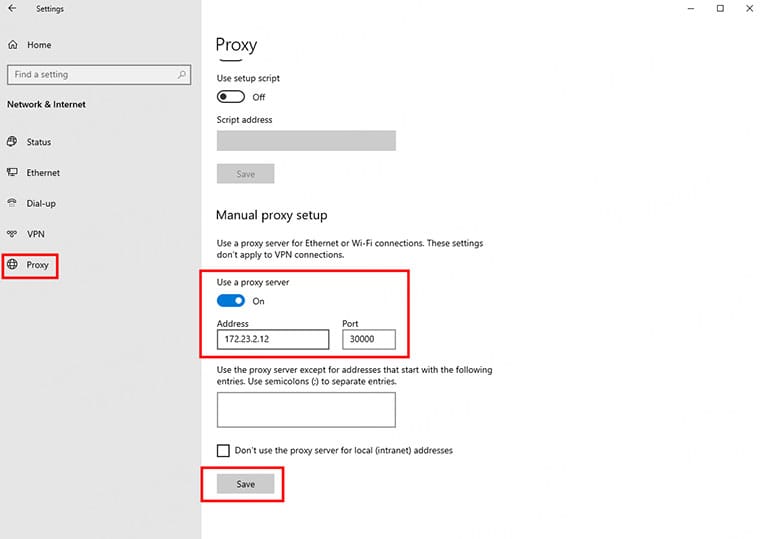Minimize the Settings window

click(x=691, y=9)
